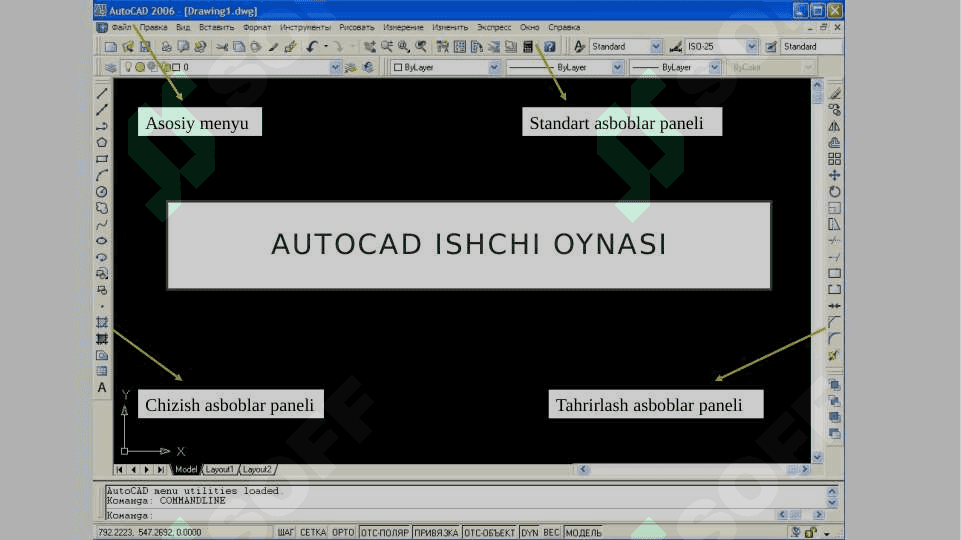Select the Fillet modify tool

(834, 338)
